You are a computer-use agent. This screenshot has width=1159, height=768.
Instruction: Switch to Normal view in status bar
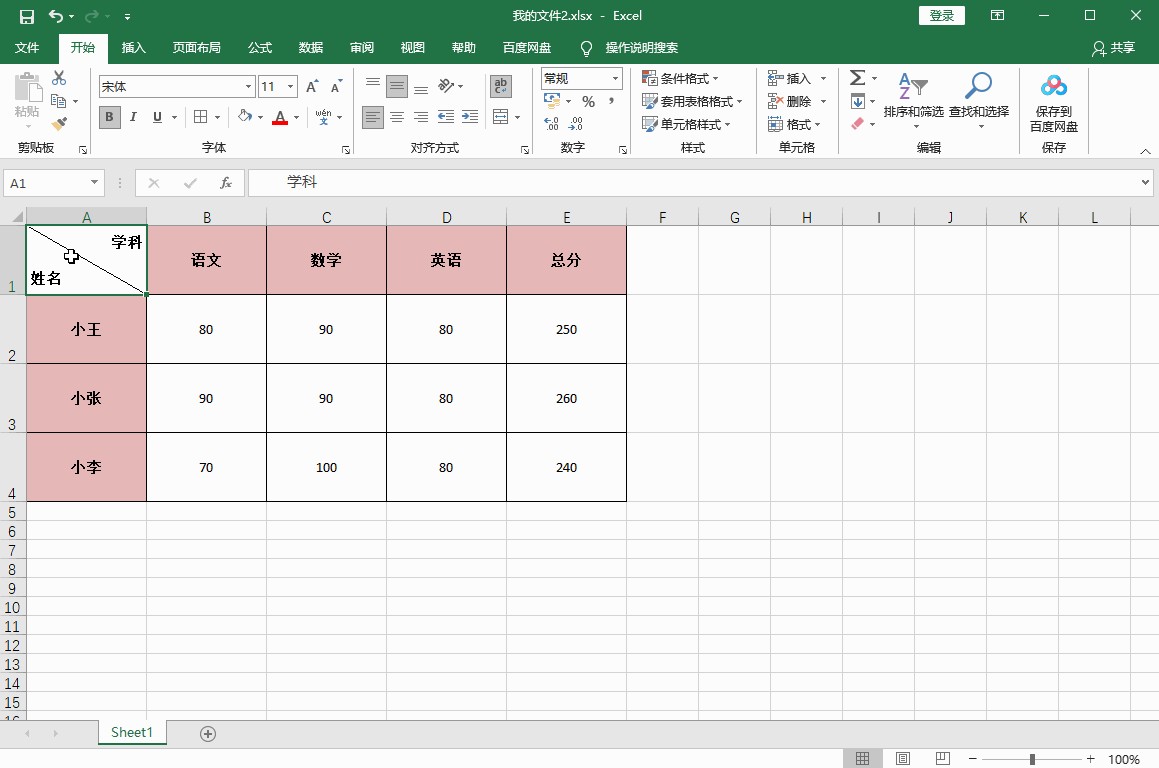(863, 758)
